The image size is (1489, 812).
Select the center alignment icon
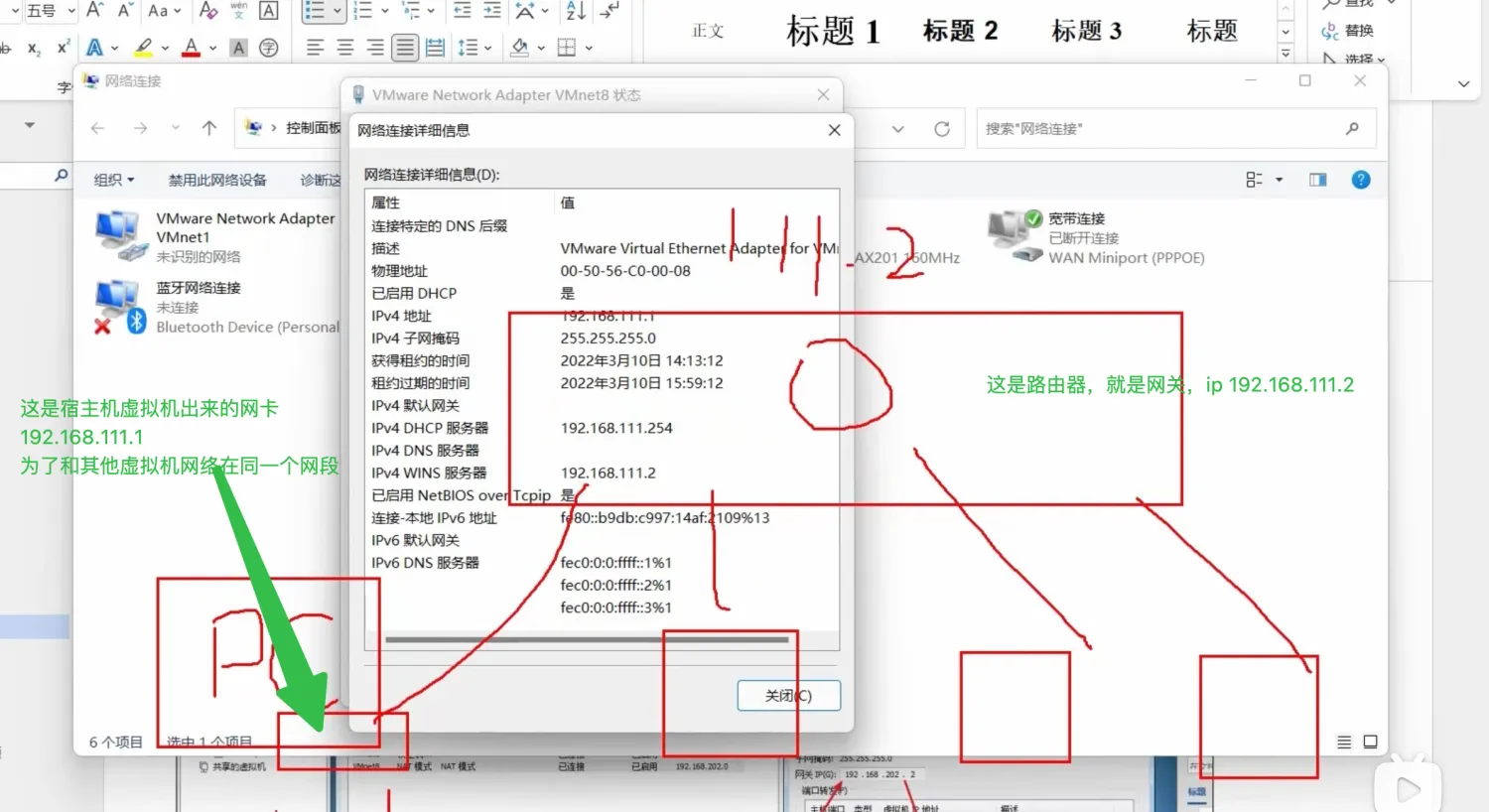(x=345, y=47)
